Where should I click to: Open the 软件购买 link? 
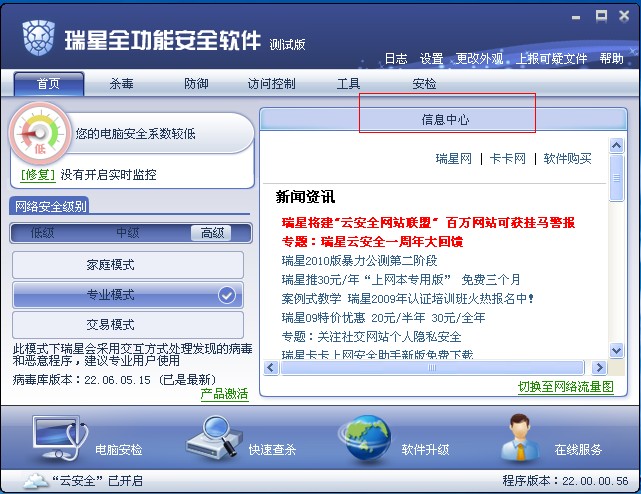(x=567, y=159)
